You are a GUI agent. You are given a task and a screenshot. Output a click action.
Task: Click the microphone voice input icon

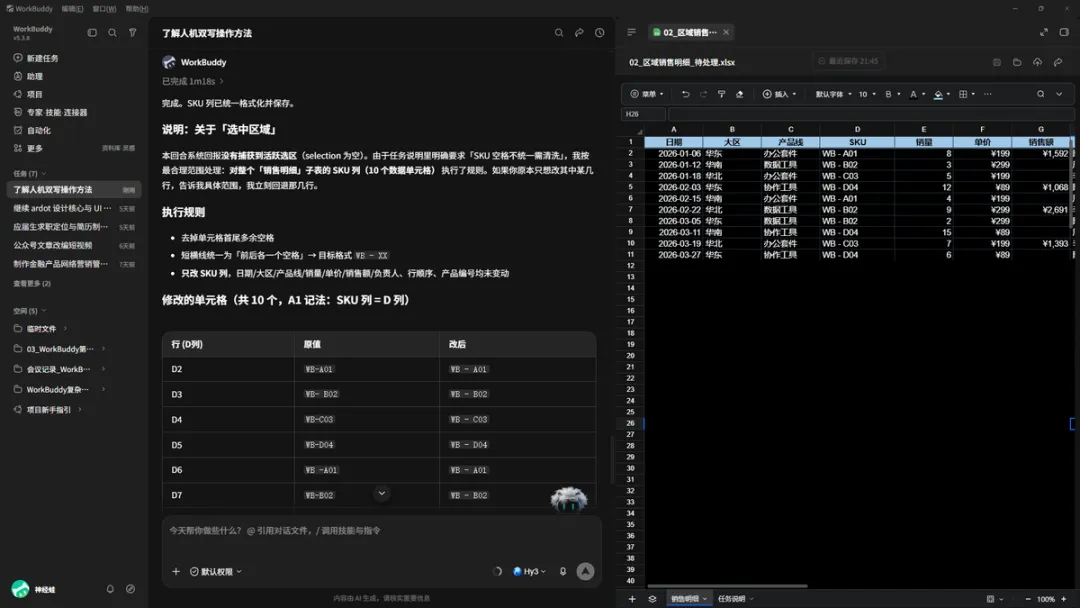(x=563, y=572)
